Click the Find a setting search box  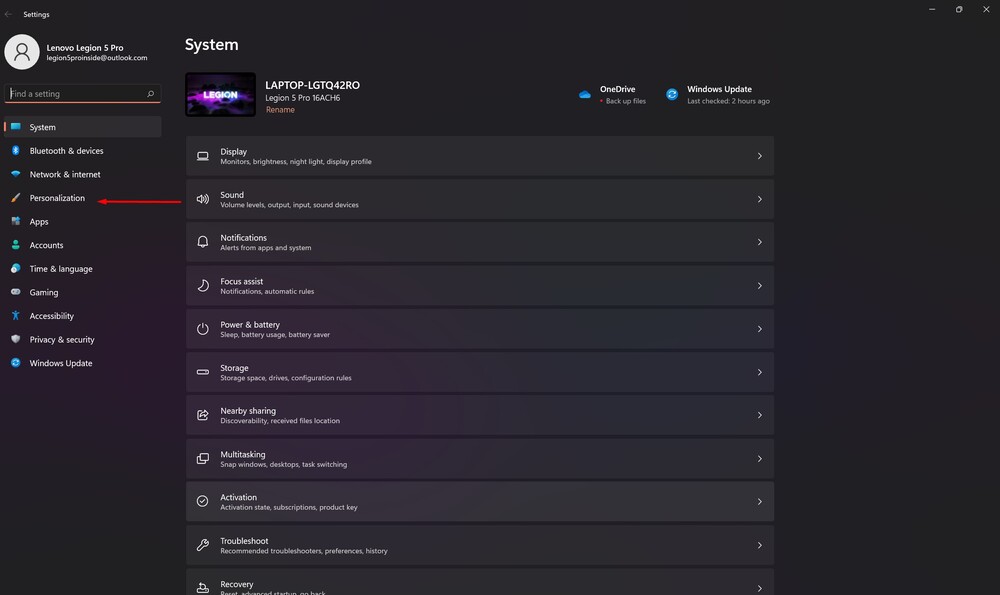coord(82,94)
